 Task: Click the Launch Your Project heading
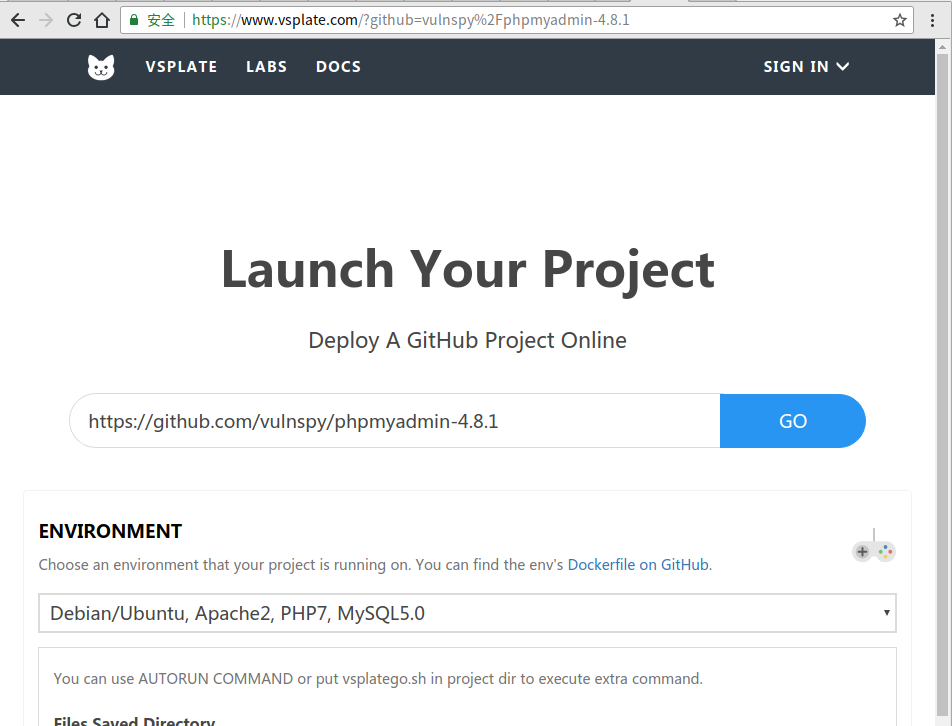468,269
